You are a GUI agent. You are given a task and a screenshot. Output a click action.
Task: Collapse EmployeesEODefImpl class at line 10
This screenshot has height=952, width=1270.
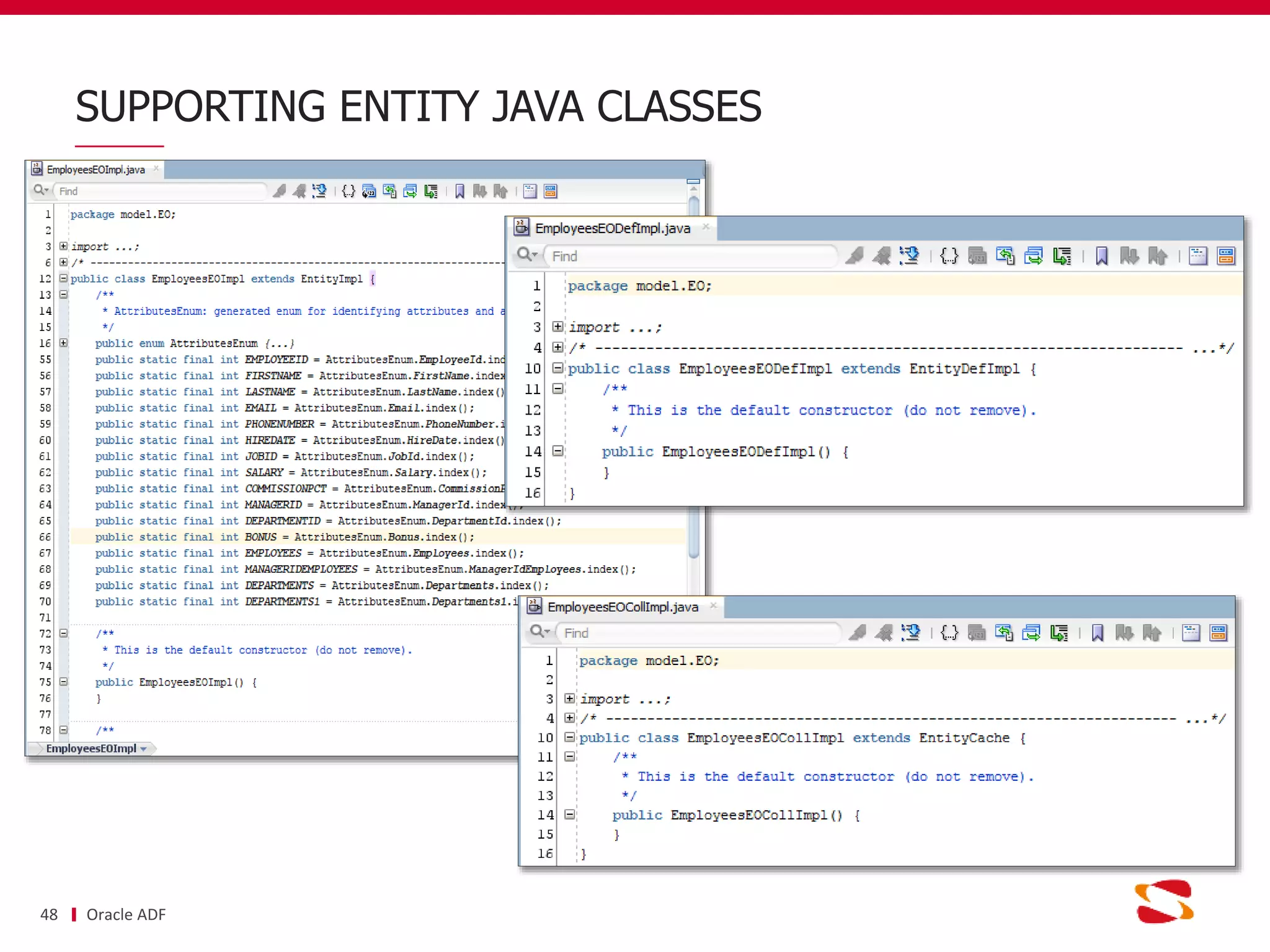coord(557,368)
